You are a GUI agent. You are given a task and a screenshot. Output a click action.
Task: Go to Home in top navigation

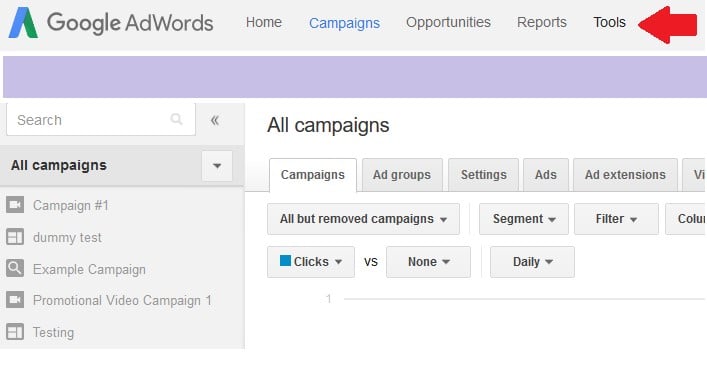pos(264,22)
